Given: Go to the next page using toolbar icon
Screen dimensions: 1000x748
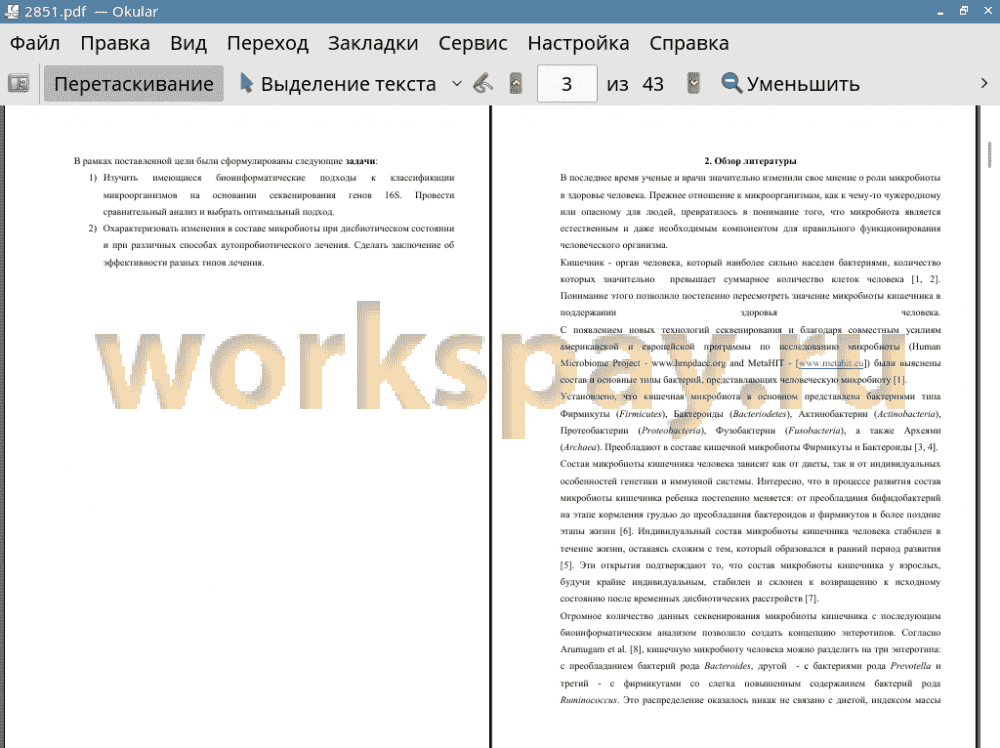Looking at the screenshot, I should pyautogui.click(x=693, y=84).
